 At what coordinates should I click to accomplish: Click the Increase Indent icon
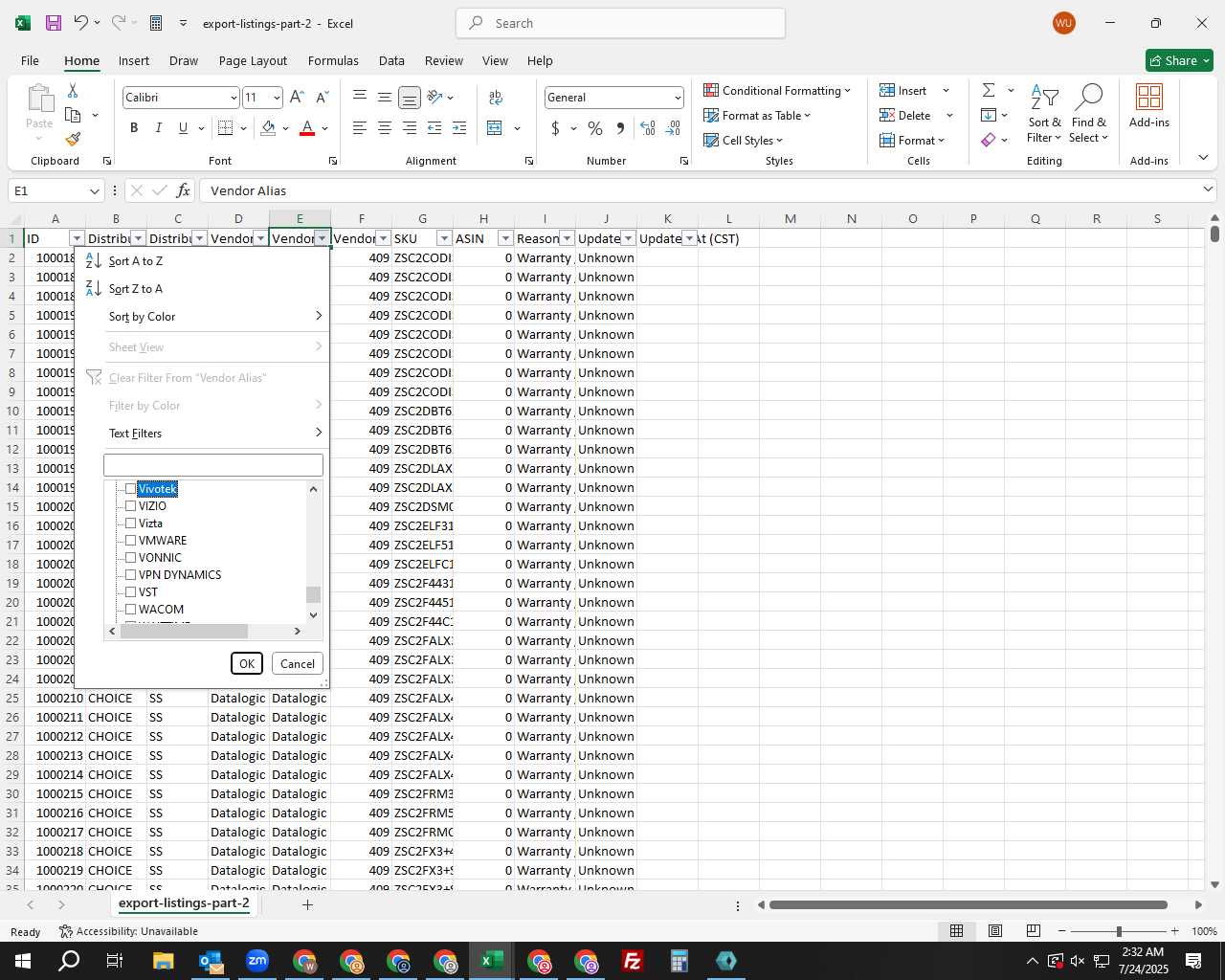[x=458, y=128]
